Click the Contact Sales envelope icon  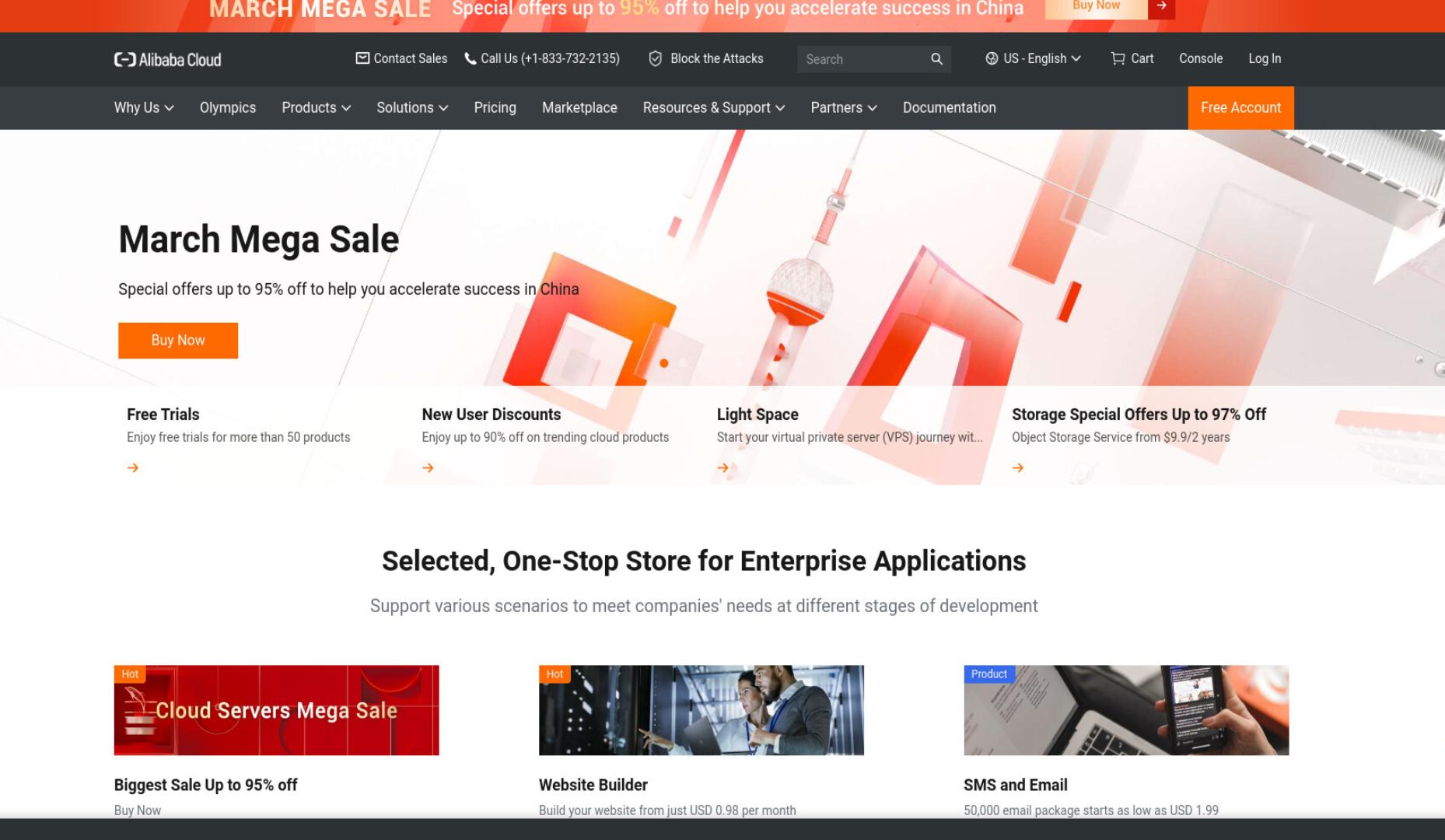pyautogui.click(x=362, y=58)
